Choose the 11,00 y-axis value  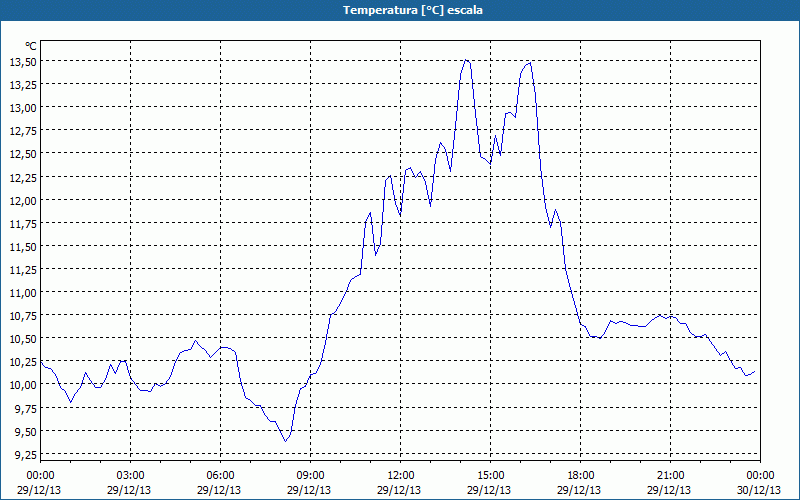pyautogui.click(x=23, y=292)
